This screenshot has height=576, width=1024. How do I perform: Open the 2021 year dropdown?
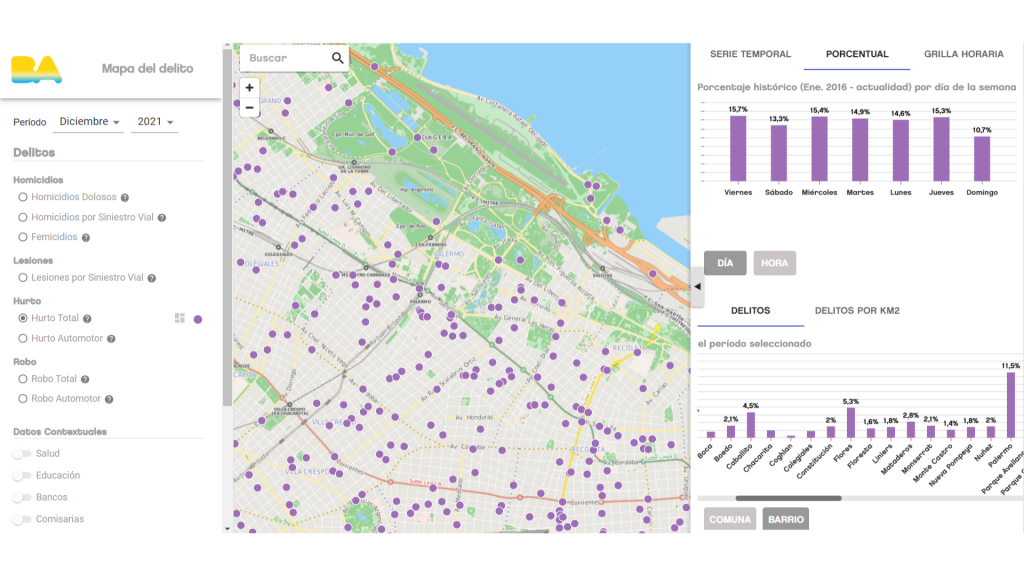click(156, 122)
